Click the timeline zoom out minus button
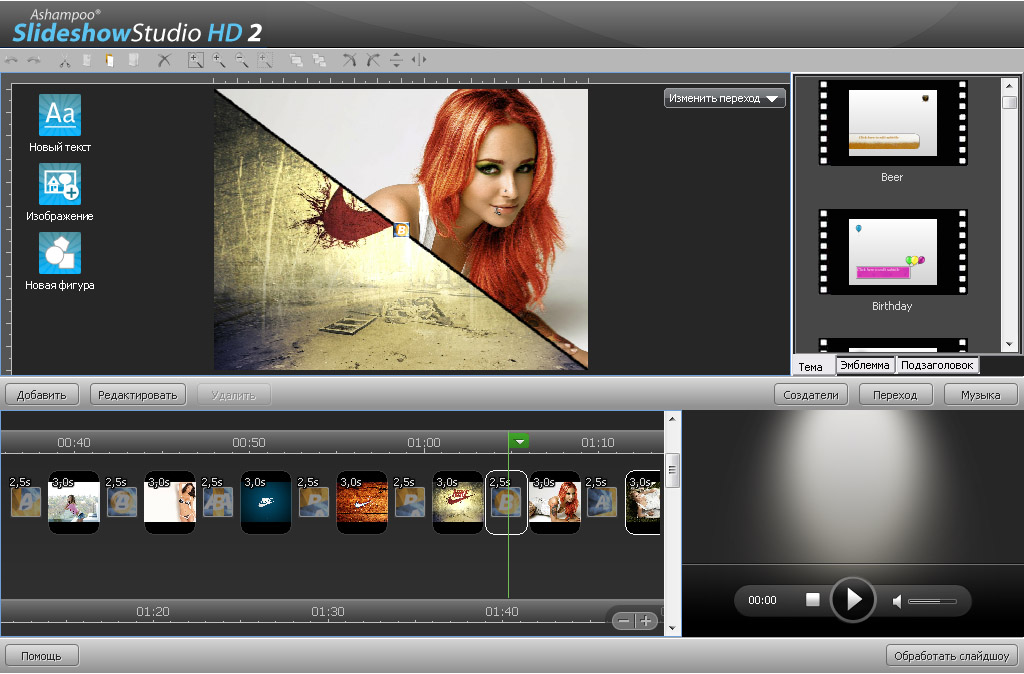Image resolution: width=1024 pixels, height=674 pixels. [624, 621]
